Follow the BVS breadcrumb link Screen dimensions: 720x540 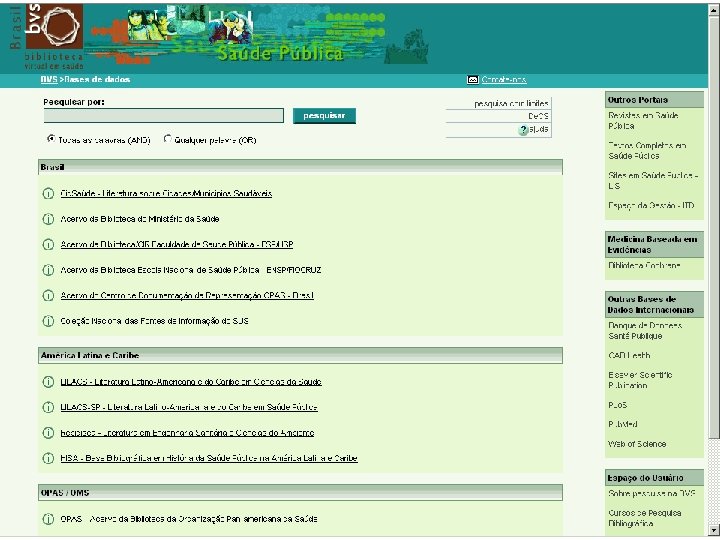(49, 79)
